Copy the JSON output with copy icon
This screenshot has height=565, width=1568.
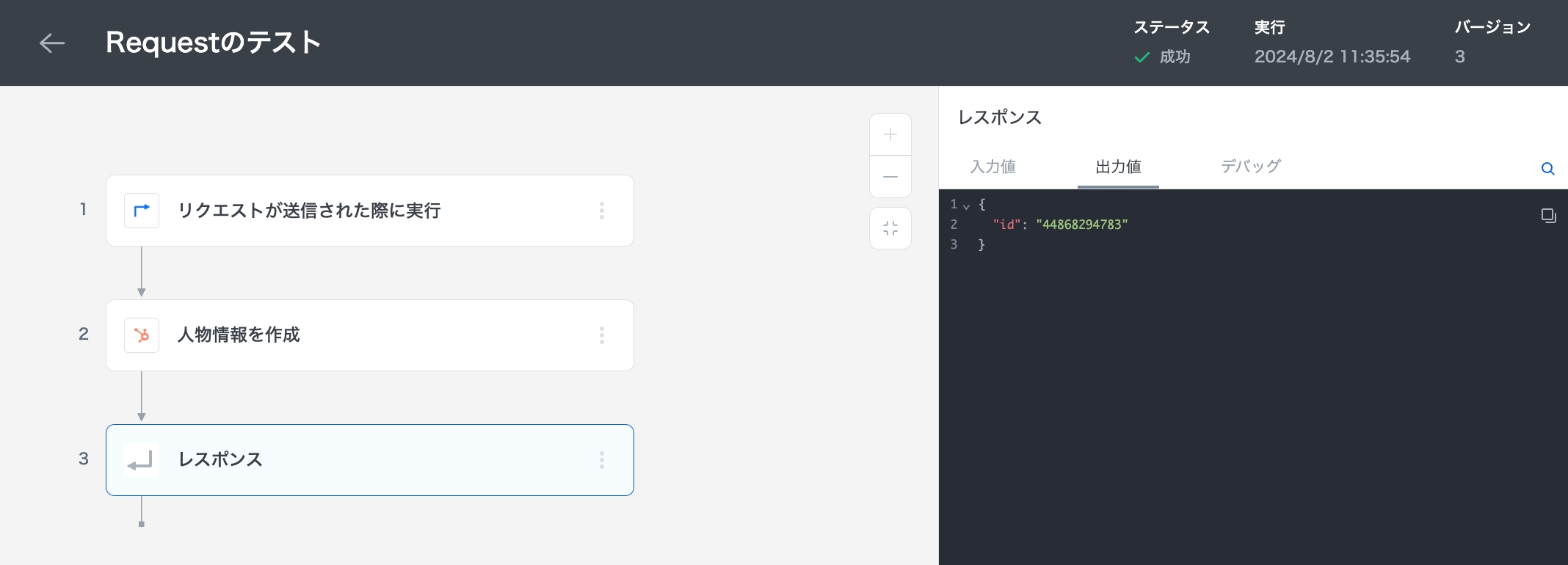click(x=1548, y=216)
